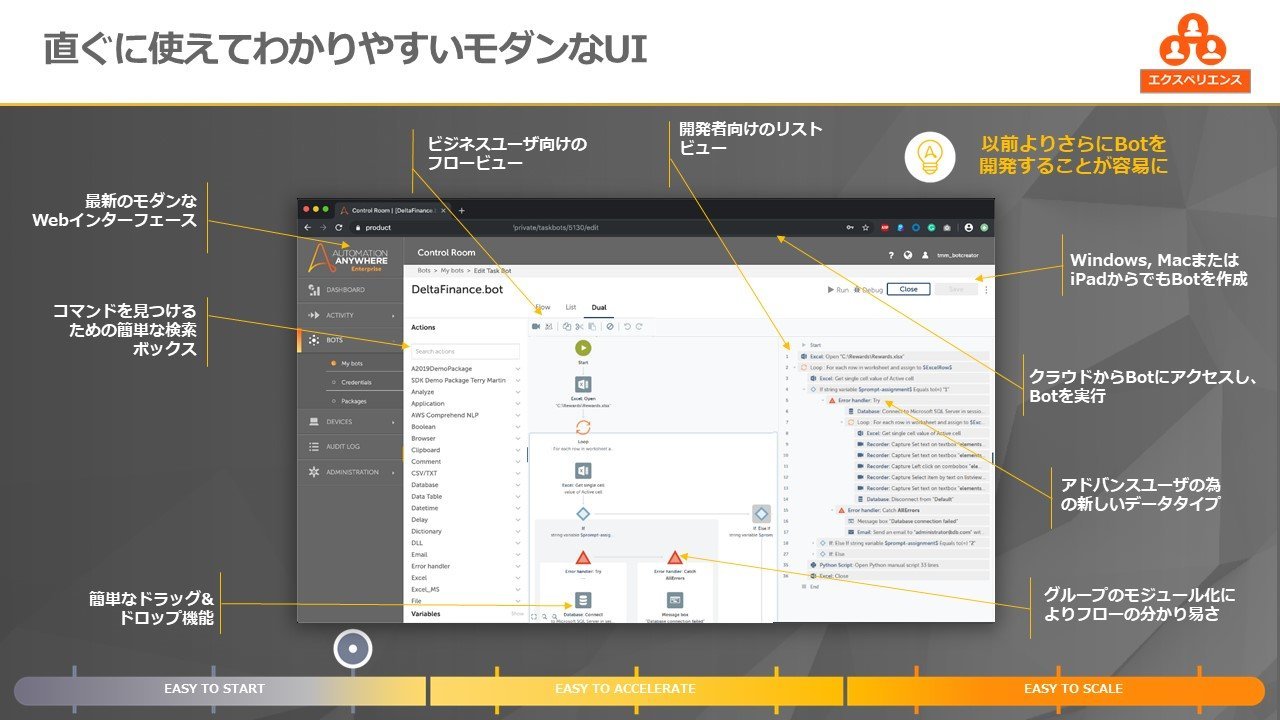Open Dashboard in the sidebar
Screen dimensions: 1280x720
pyautogui.click(x=350, y=290)
